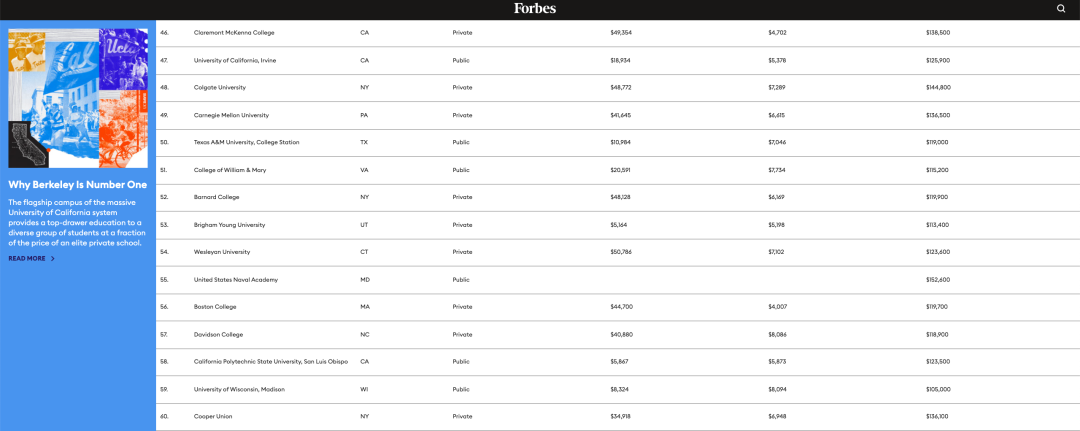Select California Polytechnic State University row
The width and height of the screenshot is (1080, 431).
pos(618,362)
